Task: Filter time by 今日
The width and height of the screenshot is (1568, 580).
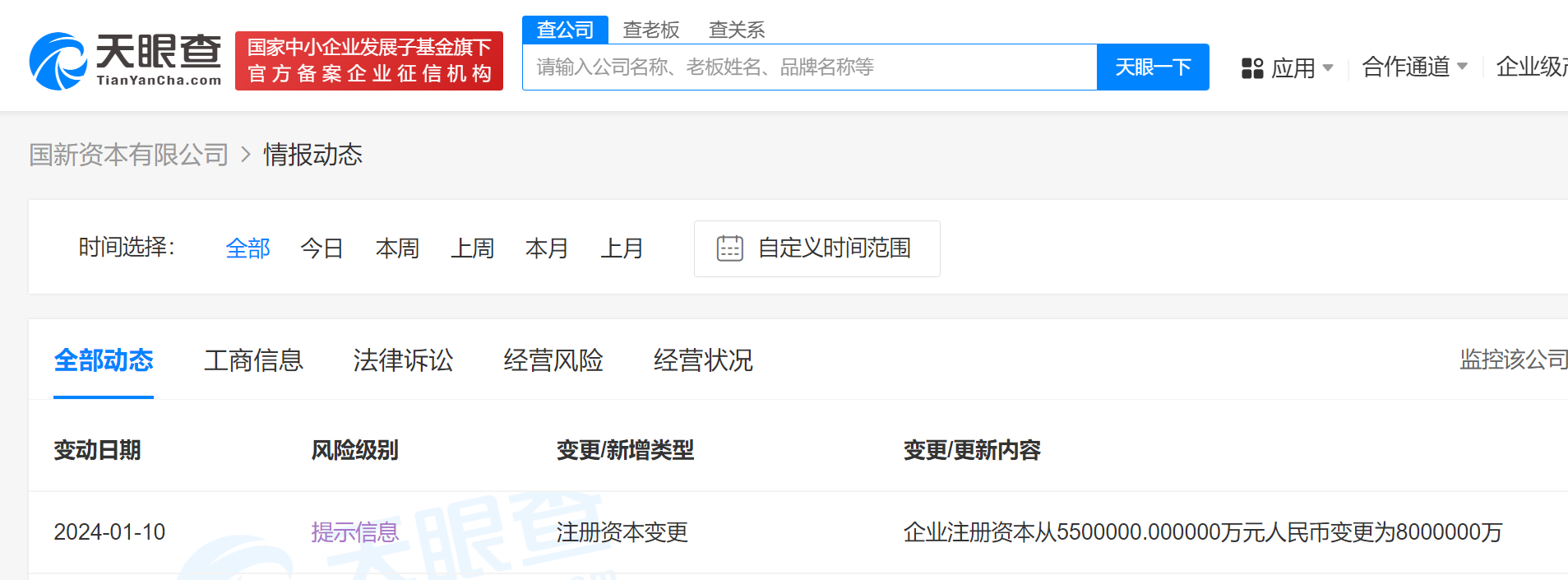Action: pyautogui.click(x=322, y=248)
